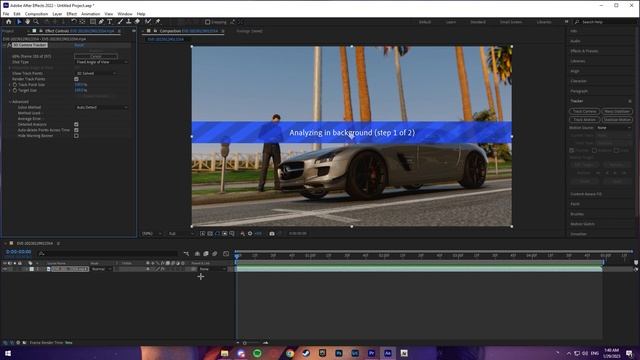
Task: Select the Horizontal Type tool
Action: [110, 22]
